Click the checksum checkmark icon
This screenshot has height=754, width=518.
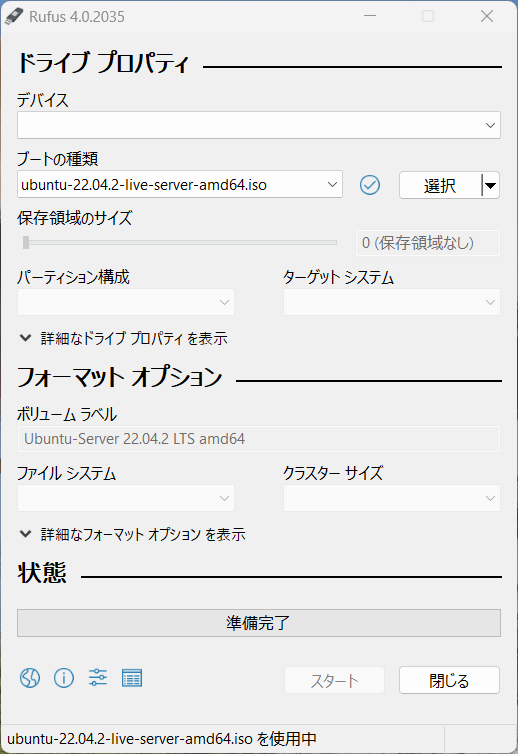(x=369, y=185)
